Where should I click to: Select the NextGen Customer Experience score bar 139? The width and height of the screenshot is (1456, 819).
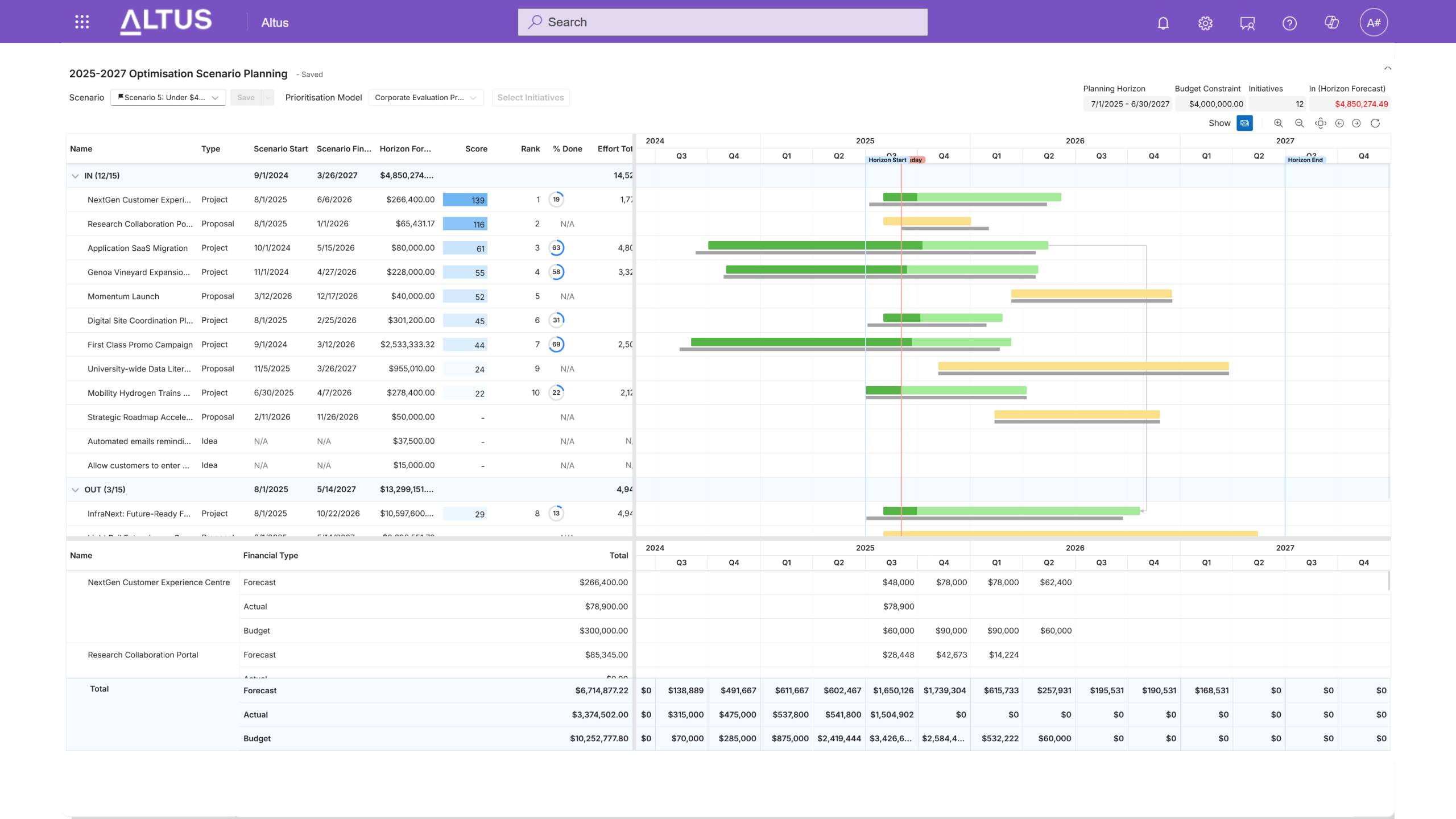coord(465,200)
